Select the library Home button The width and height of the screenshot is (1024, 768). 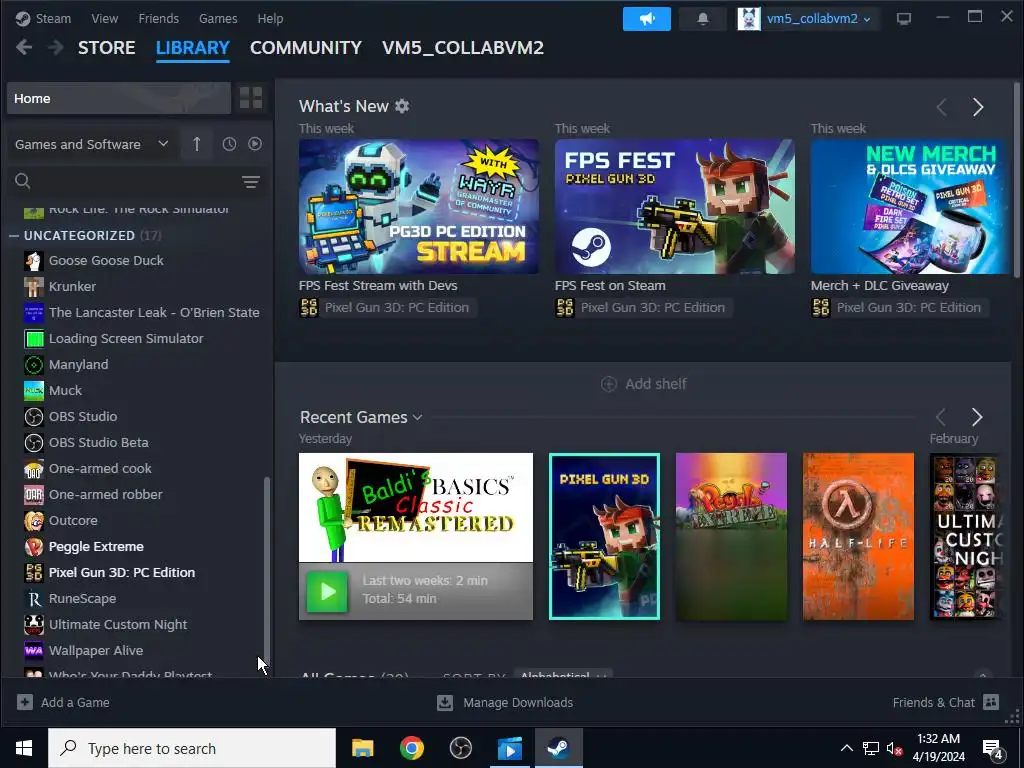[x=119, y=99]
